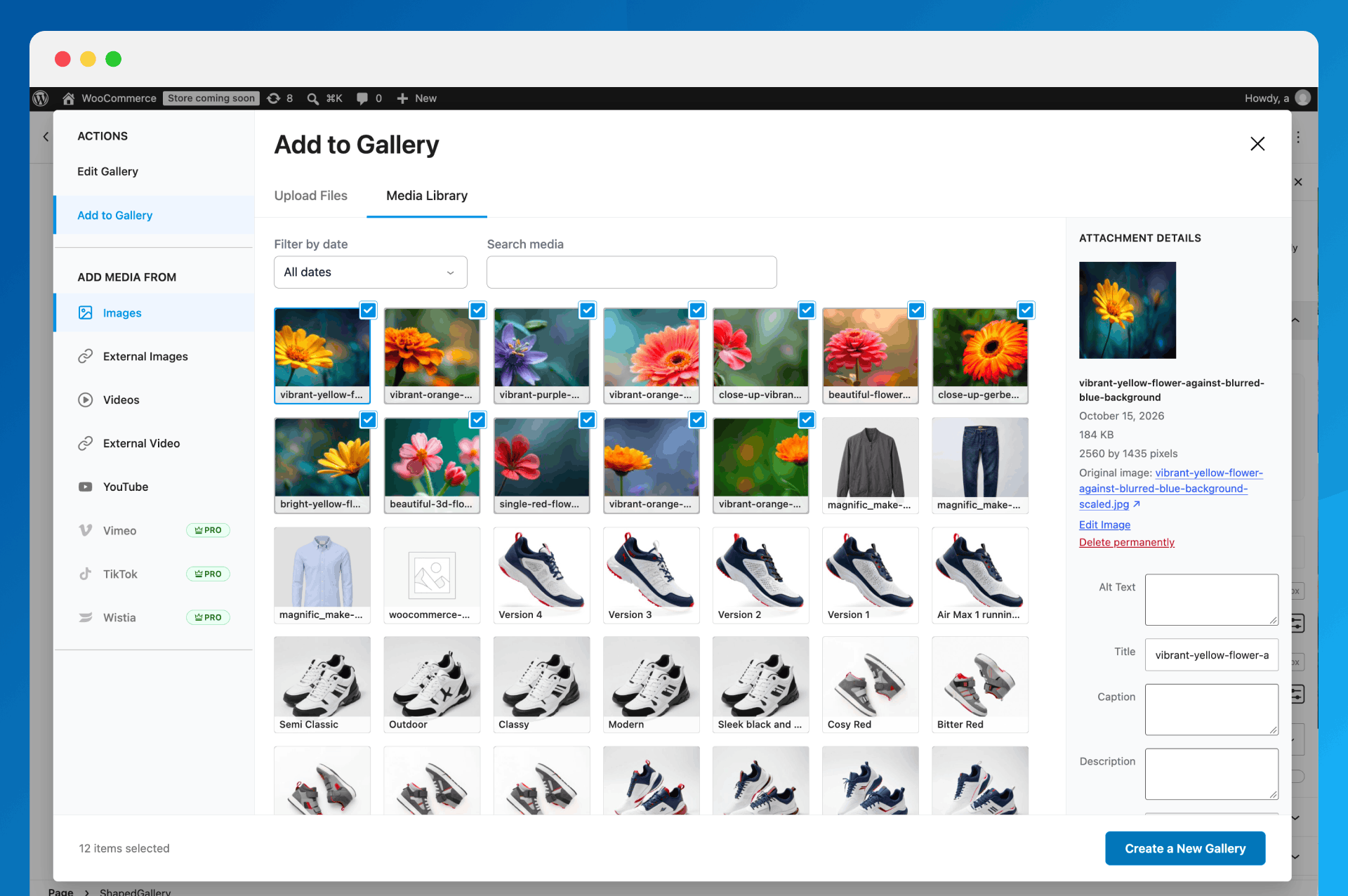1348x896 pixels.
Task: Click the back chevron left of ACTIONS
Action: [46, 136]
